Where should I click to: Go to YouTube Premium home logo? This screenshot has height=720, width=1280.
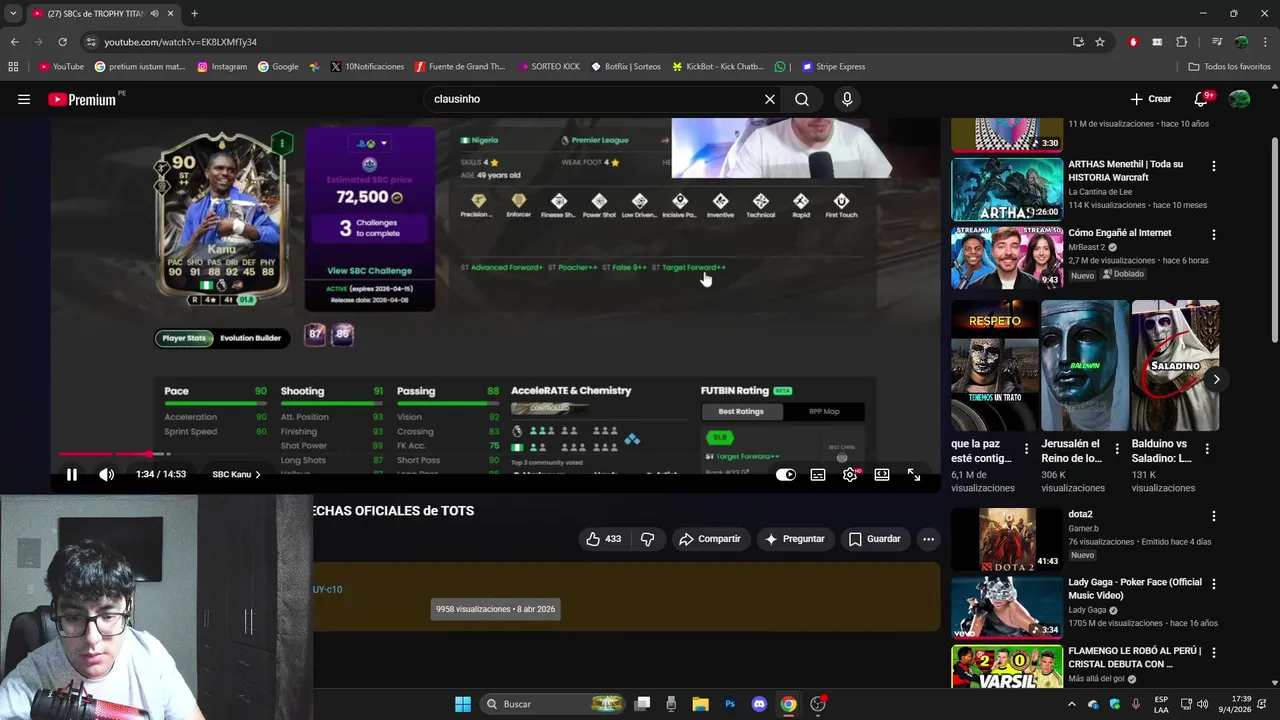click(82, 99)
